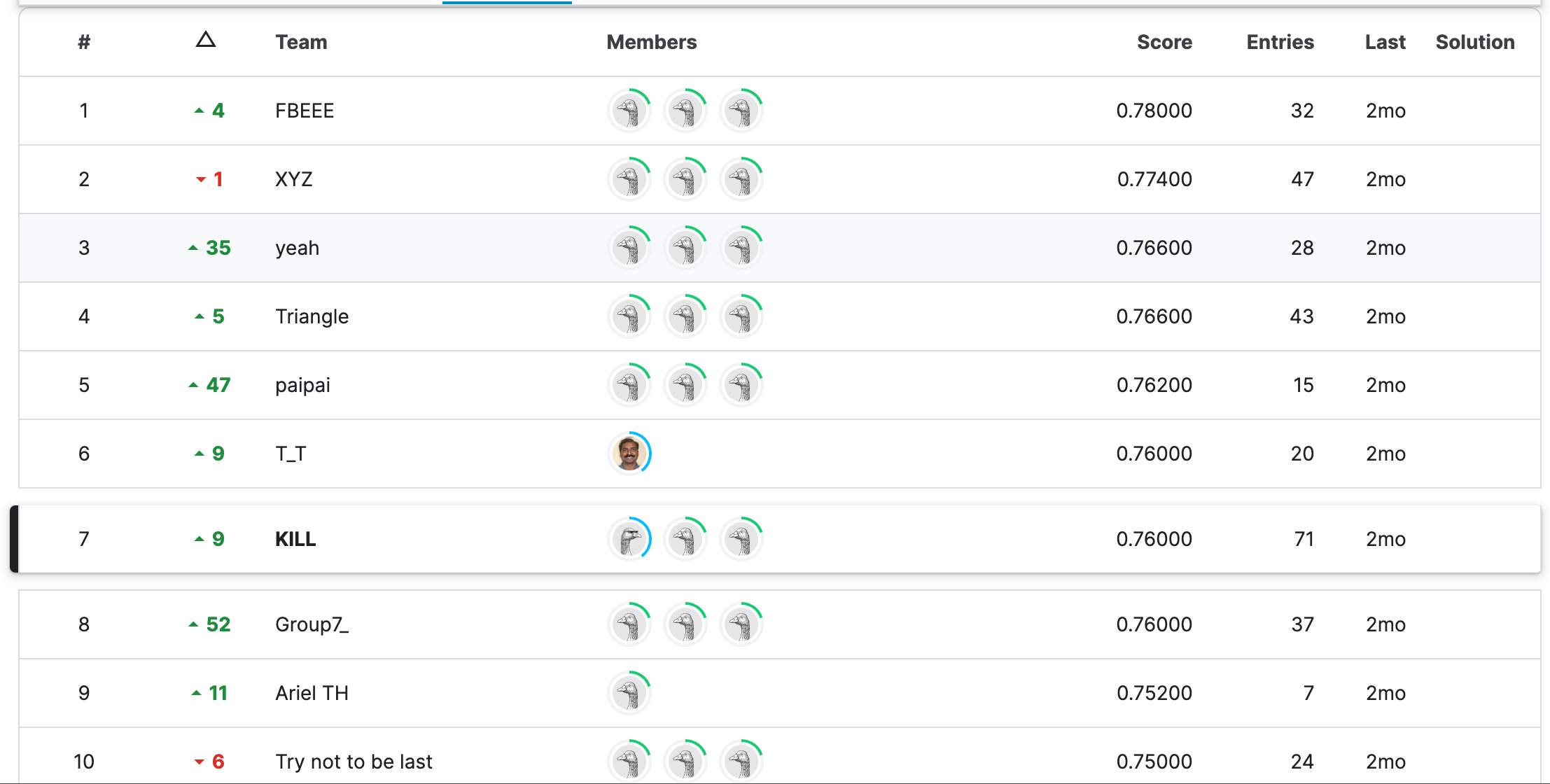Open the photo avatar of team T_T

point(629,454)
